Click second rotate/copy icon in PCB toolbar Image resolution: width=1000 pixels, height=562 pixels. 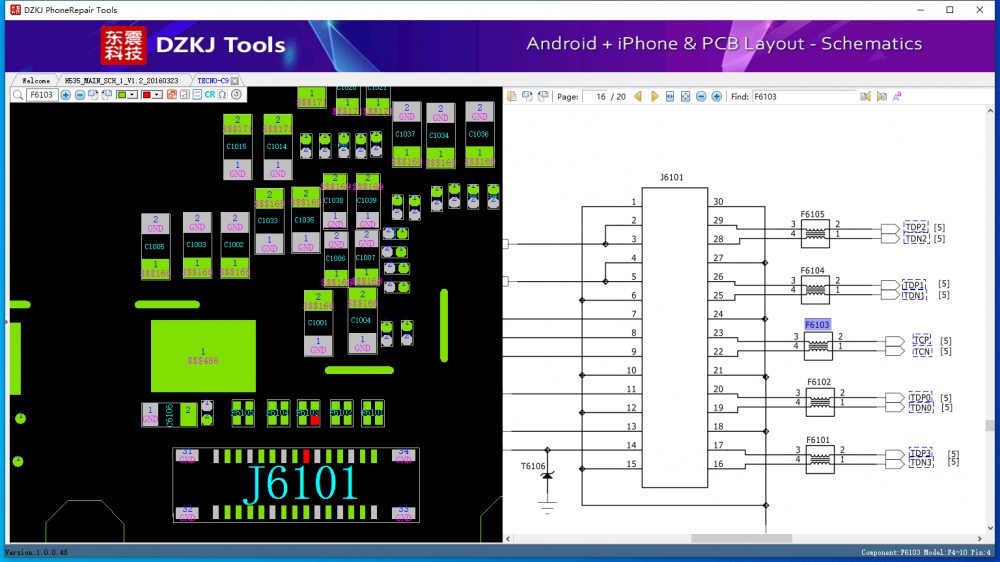pyautogui.click(x=107, y=95)
